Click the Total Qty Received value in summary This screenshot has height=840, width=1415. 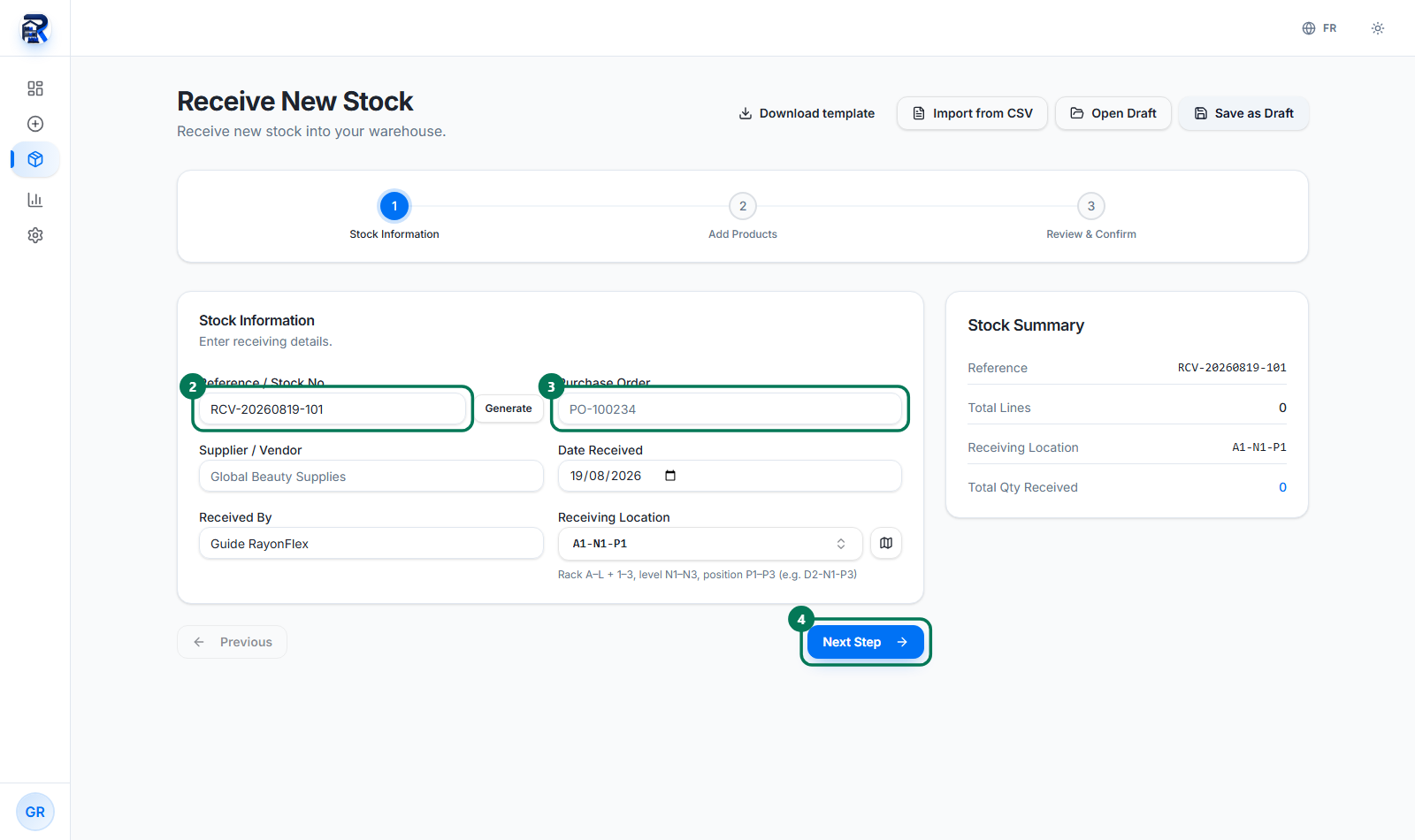point(1282,487)
